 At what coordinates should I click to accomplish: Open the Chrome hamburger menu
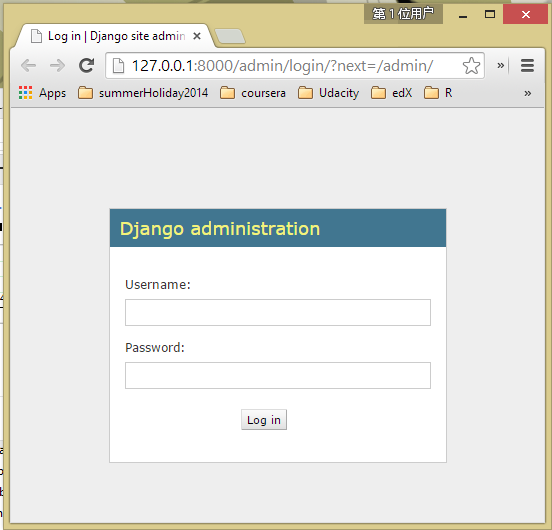[527, 65]
